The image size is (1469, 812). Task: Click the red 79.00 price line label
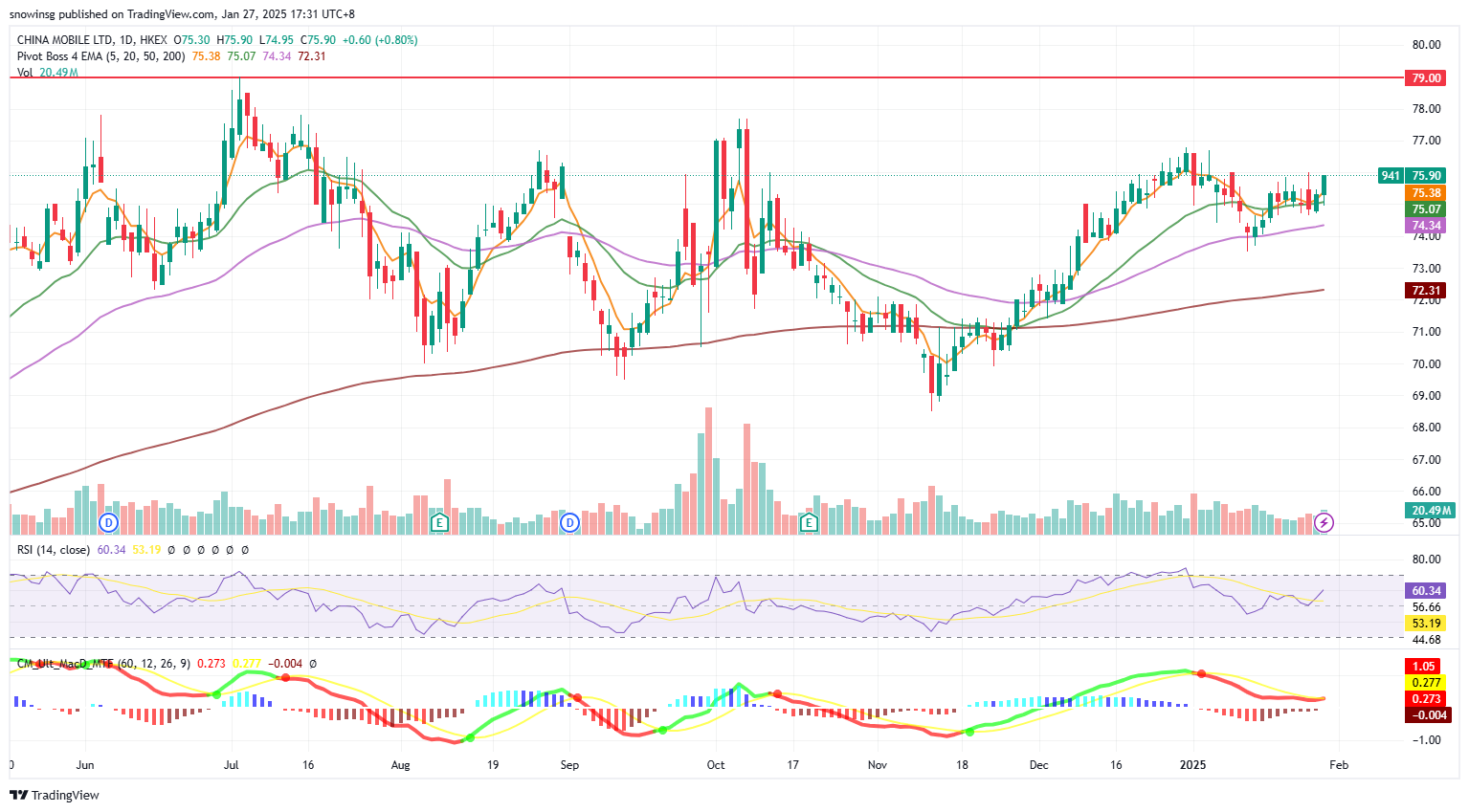(1426, 78)
